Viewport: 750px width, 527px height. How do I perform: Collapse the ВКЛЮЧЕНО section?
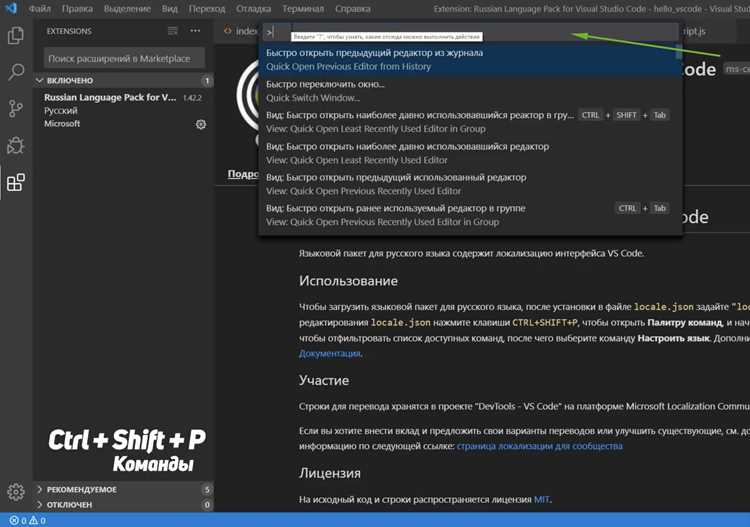[x=123, y=80]
